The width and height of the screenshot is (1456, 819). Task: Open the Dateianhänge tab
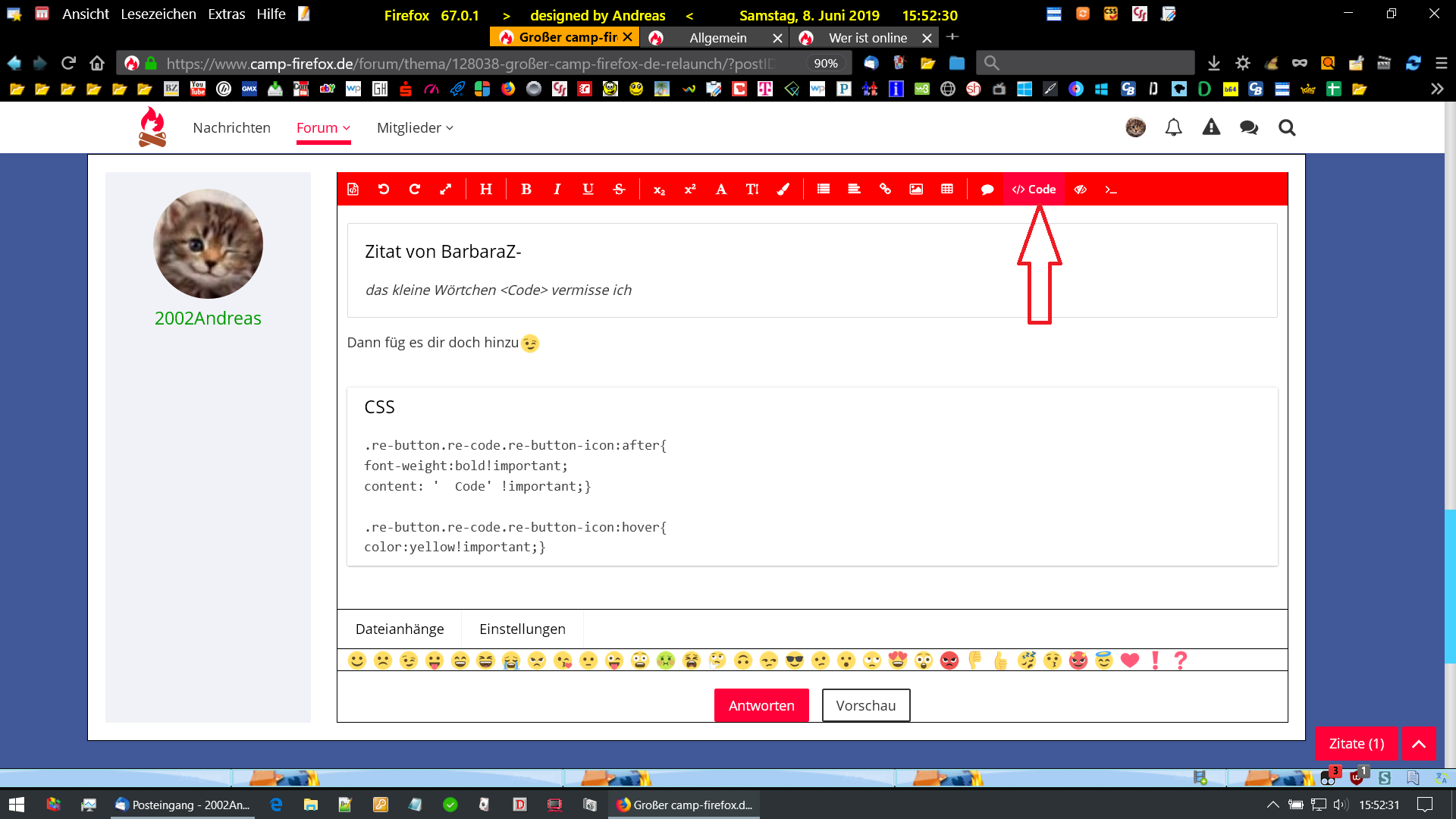400,629
